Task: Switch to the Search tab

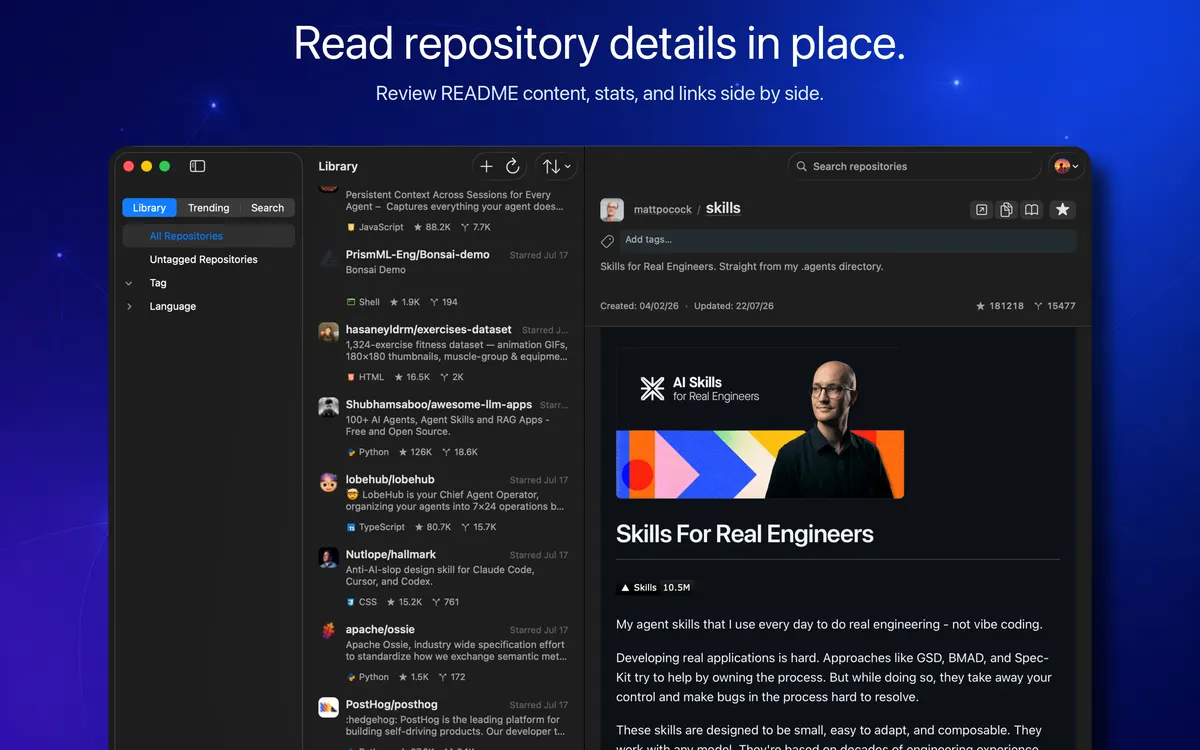Action: 267,208
